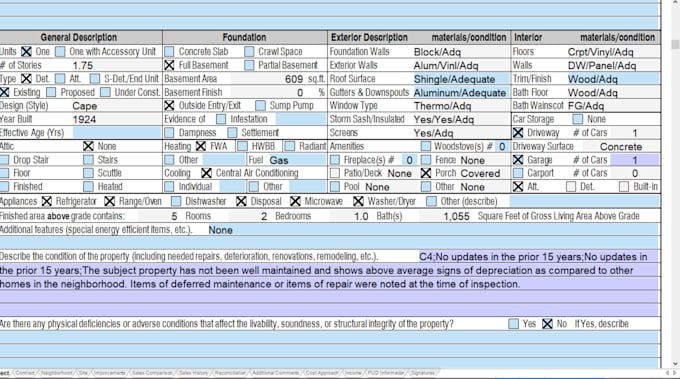Select the Design (Style) value Cape
Screen dimensions: 680x379
pyautogui.click(x=85, y=106)
